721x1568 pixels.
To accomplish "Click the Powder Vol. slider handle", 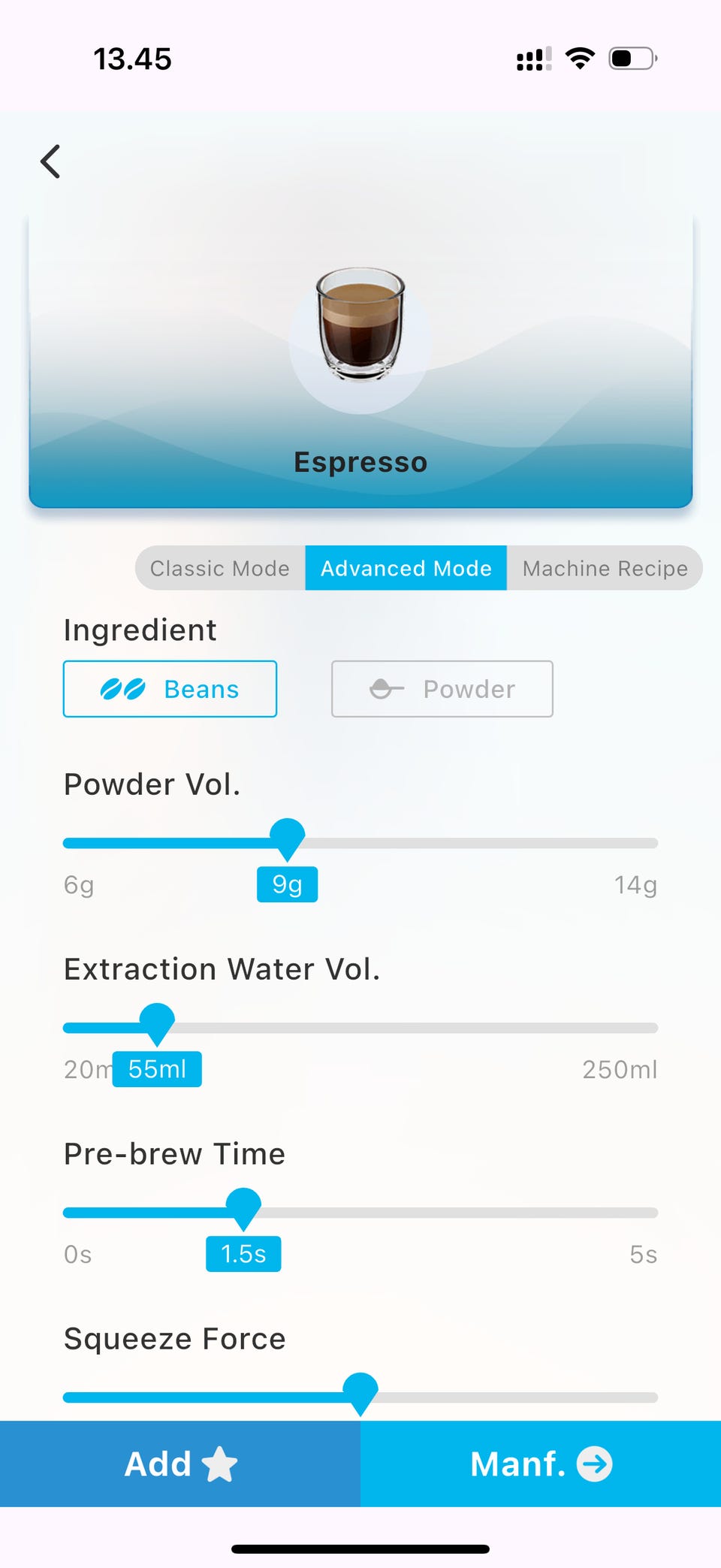I will (287, 837).
